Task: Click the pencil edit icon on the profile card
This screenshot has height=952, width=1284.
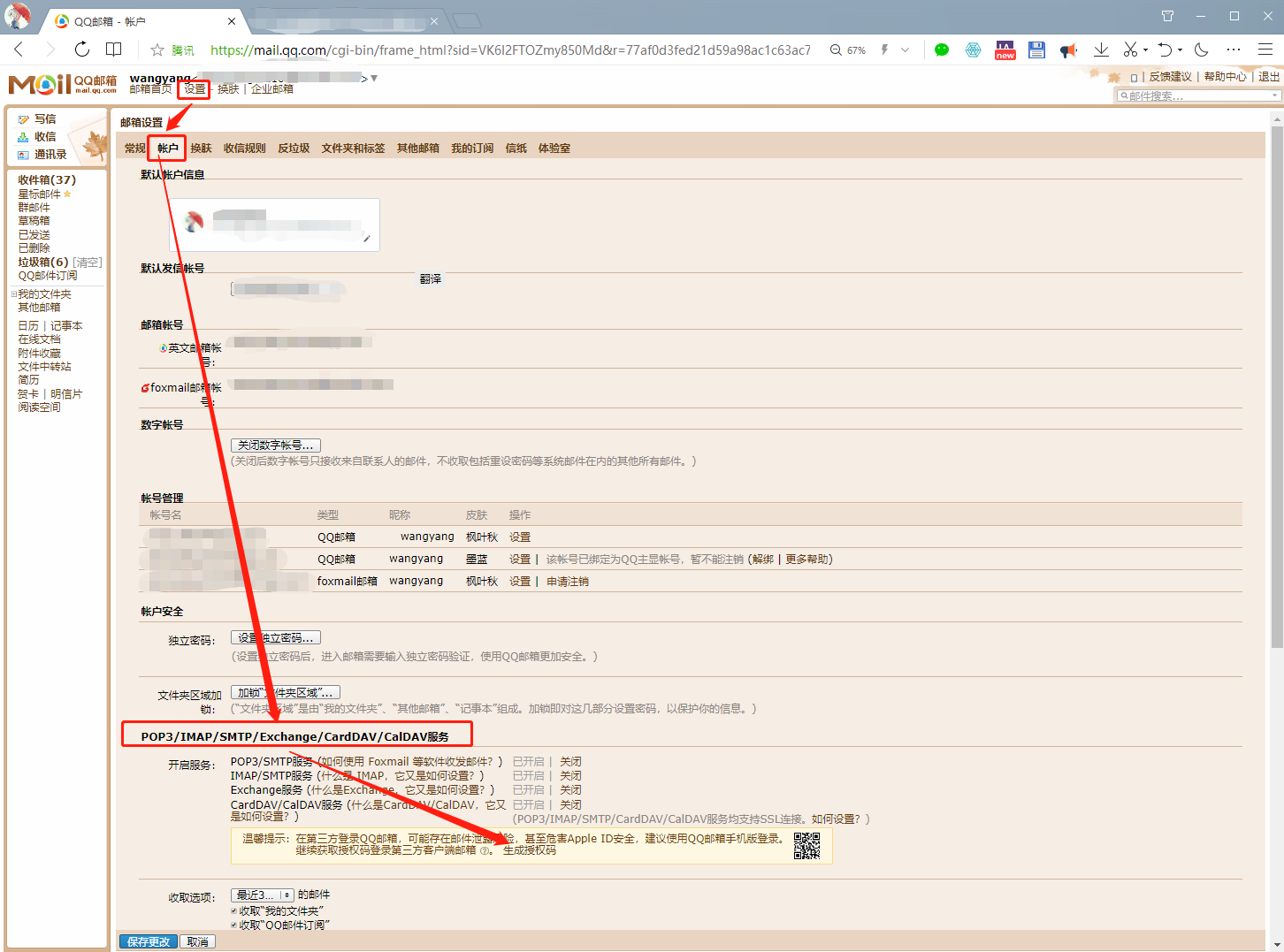Action: 366,238
